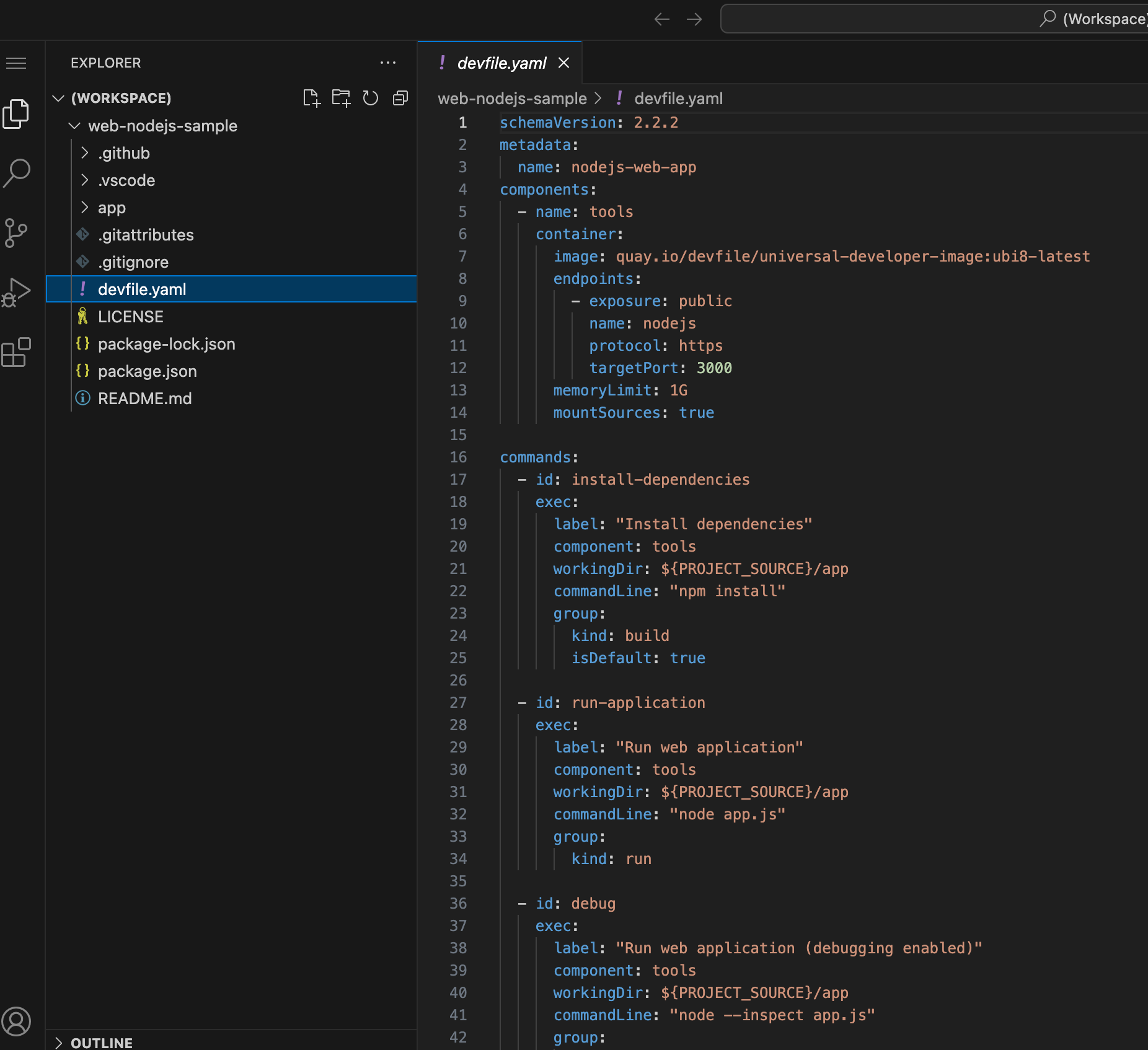
Task: Open the Search view in activity bar
Action: coord(17,173)
